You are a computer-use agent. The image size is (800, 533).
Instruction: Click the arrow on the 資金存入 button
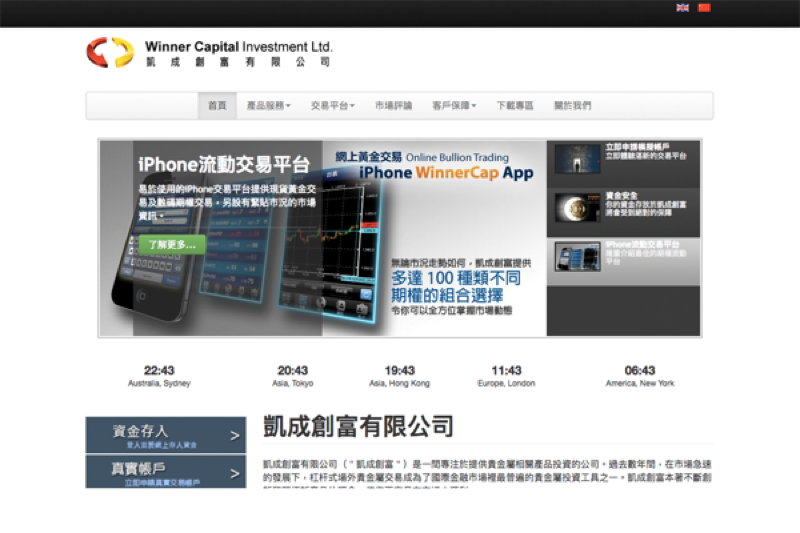tap(235, 436)
